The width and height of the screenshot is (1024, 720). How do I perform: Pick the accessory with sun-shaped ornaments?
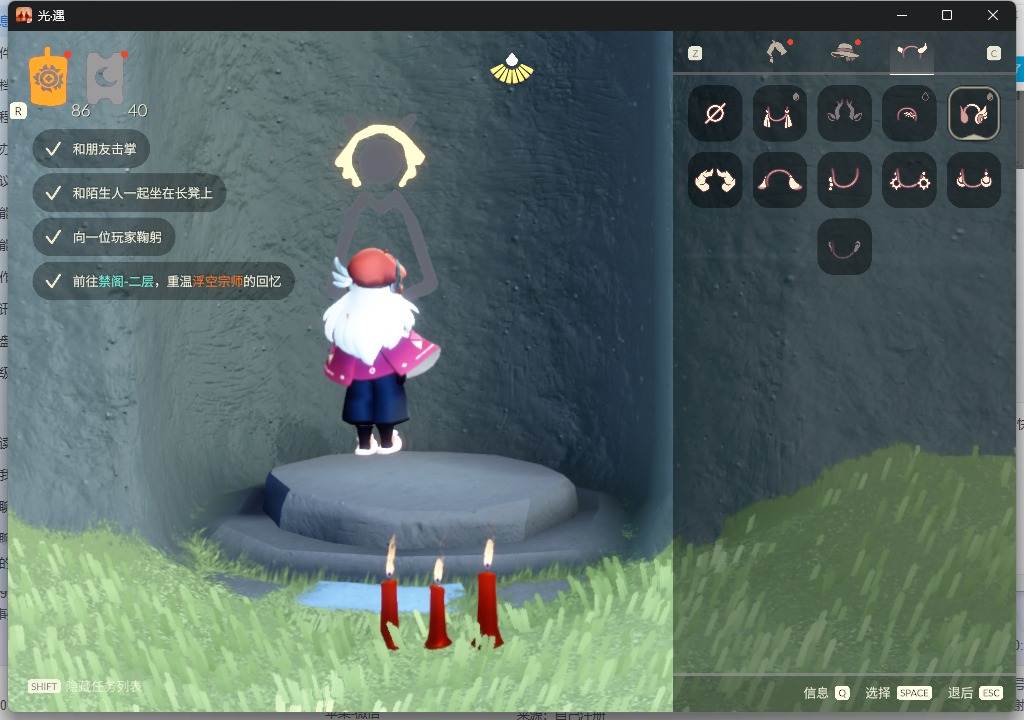[x=909, y=180]
